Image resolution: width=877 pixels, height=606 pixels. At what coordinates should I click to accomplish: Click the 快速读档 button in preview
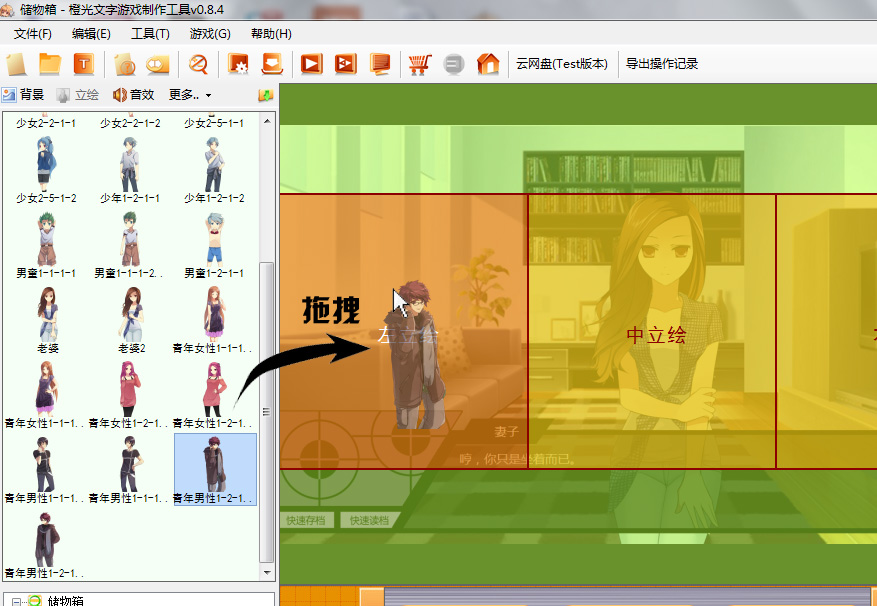[x=369, y=520]
